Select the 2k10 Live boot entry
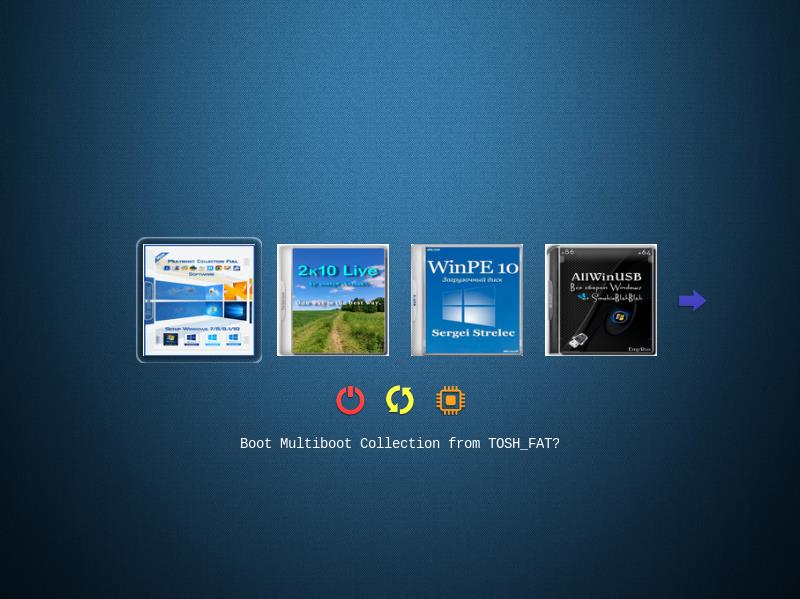800x599 pixels. click(x=333, y=300)
